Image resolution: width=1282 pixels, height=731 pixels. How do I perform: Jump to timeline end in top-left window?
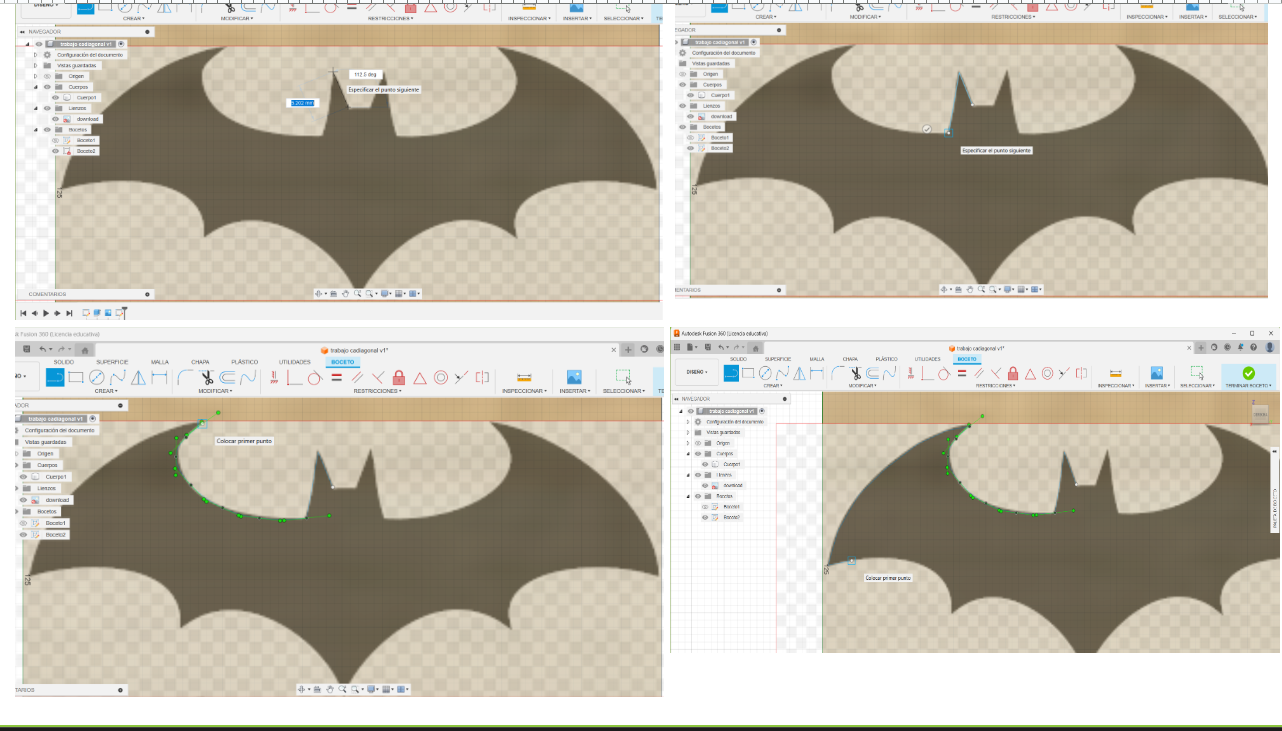[70, 313]
